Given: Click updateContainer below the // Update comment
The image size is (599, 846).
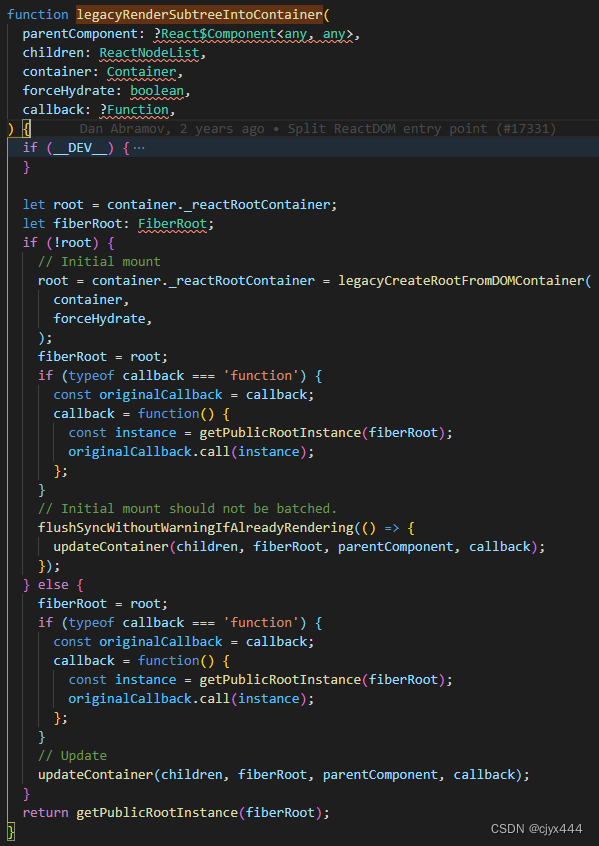Looking at the screenshot, I should pyautogui.click(x=96, y=775).
